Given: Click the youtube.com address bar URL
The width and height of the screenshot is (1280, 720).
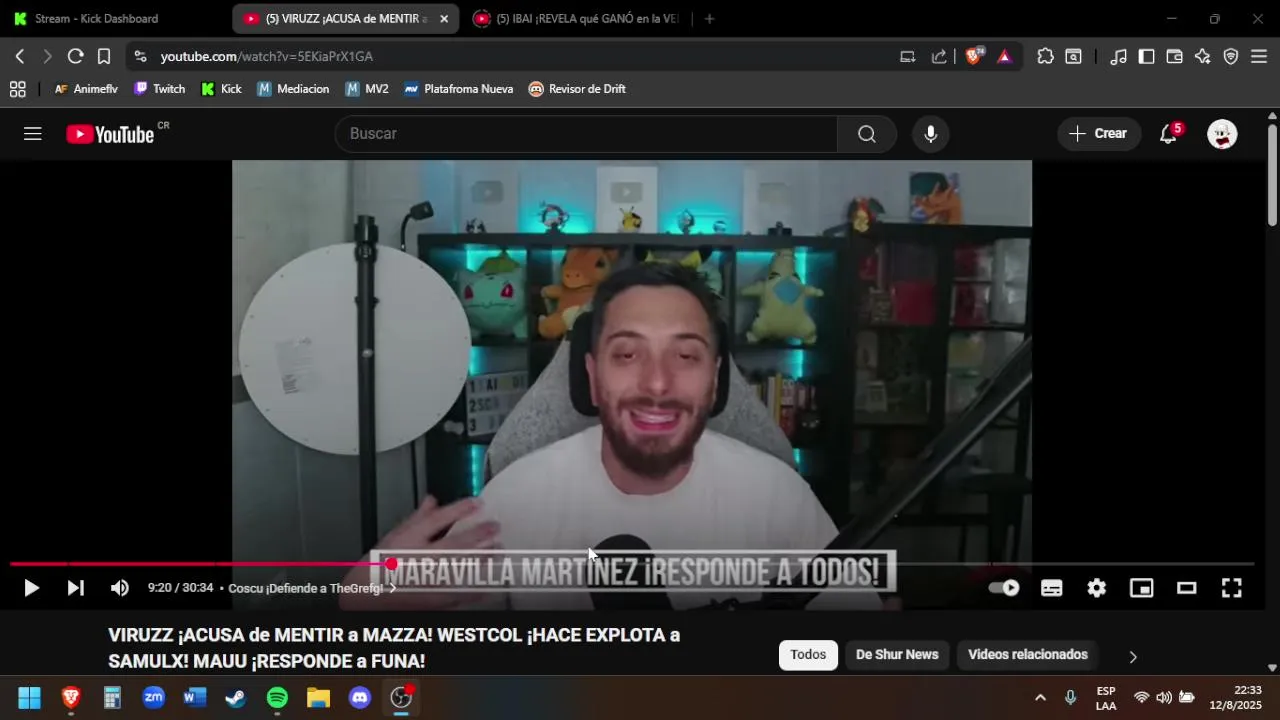Looking at the screenshot, I should pos(266,57).
